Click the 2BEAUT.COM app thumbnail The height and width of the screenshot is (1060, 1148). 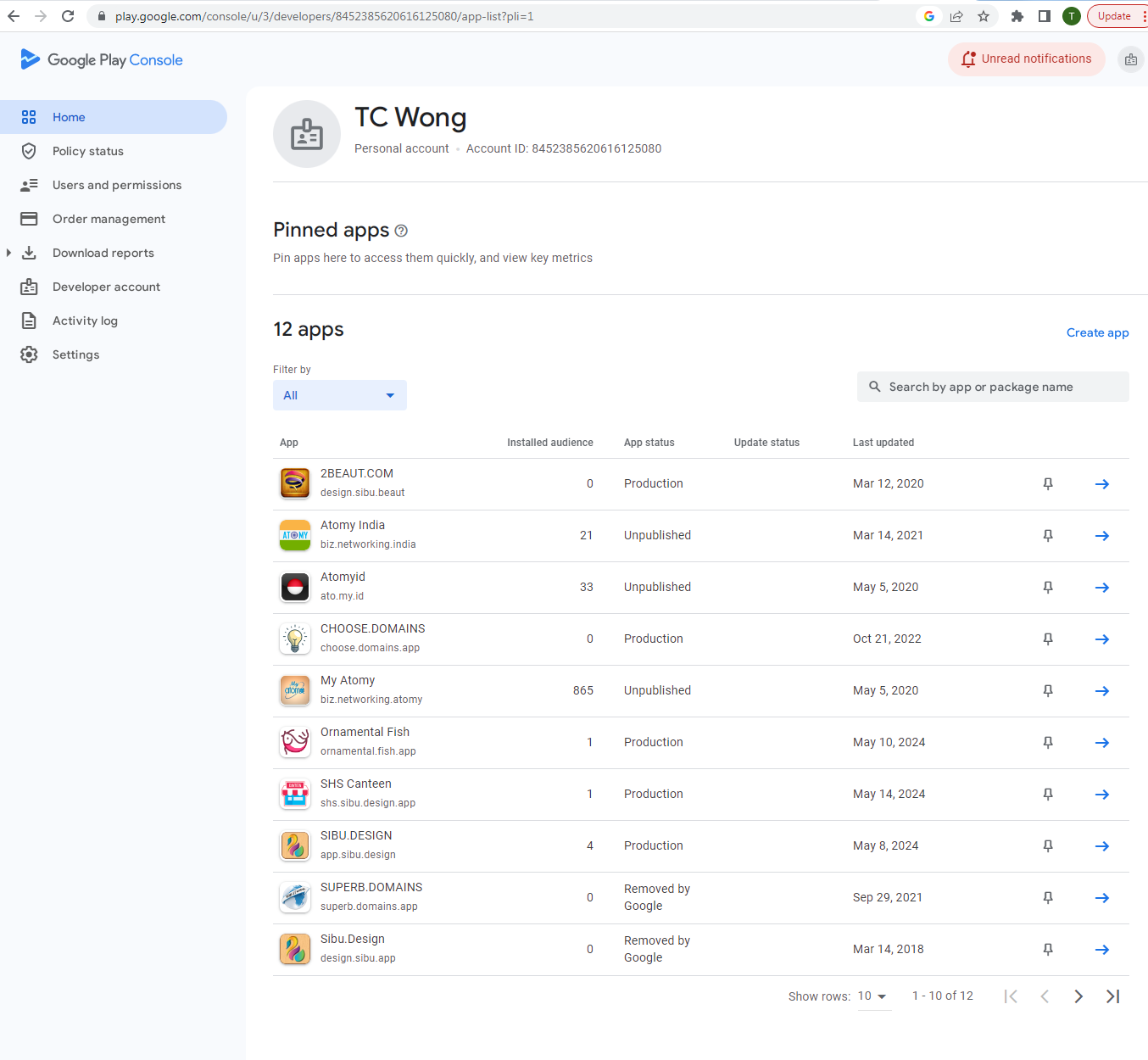click(295, 483)
